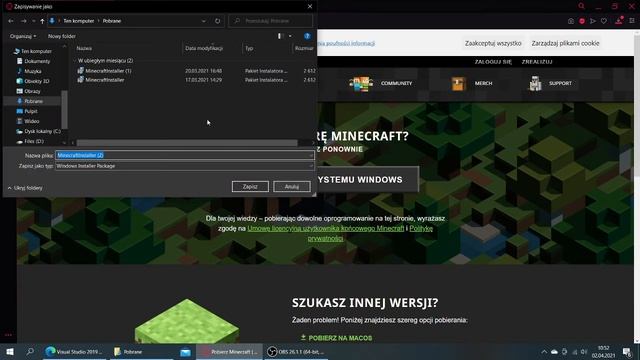Image resolution: width=640 pixels, height=360 pixels.
Task: Open the view options dropdown arrow
Action: coord(290,36)
